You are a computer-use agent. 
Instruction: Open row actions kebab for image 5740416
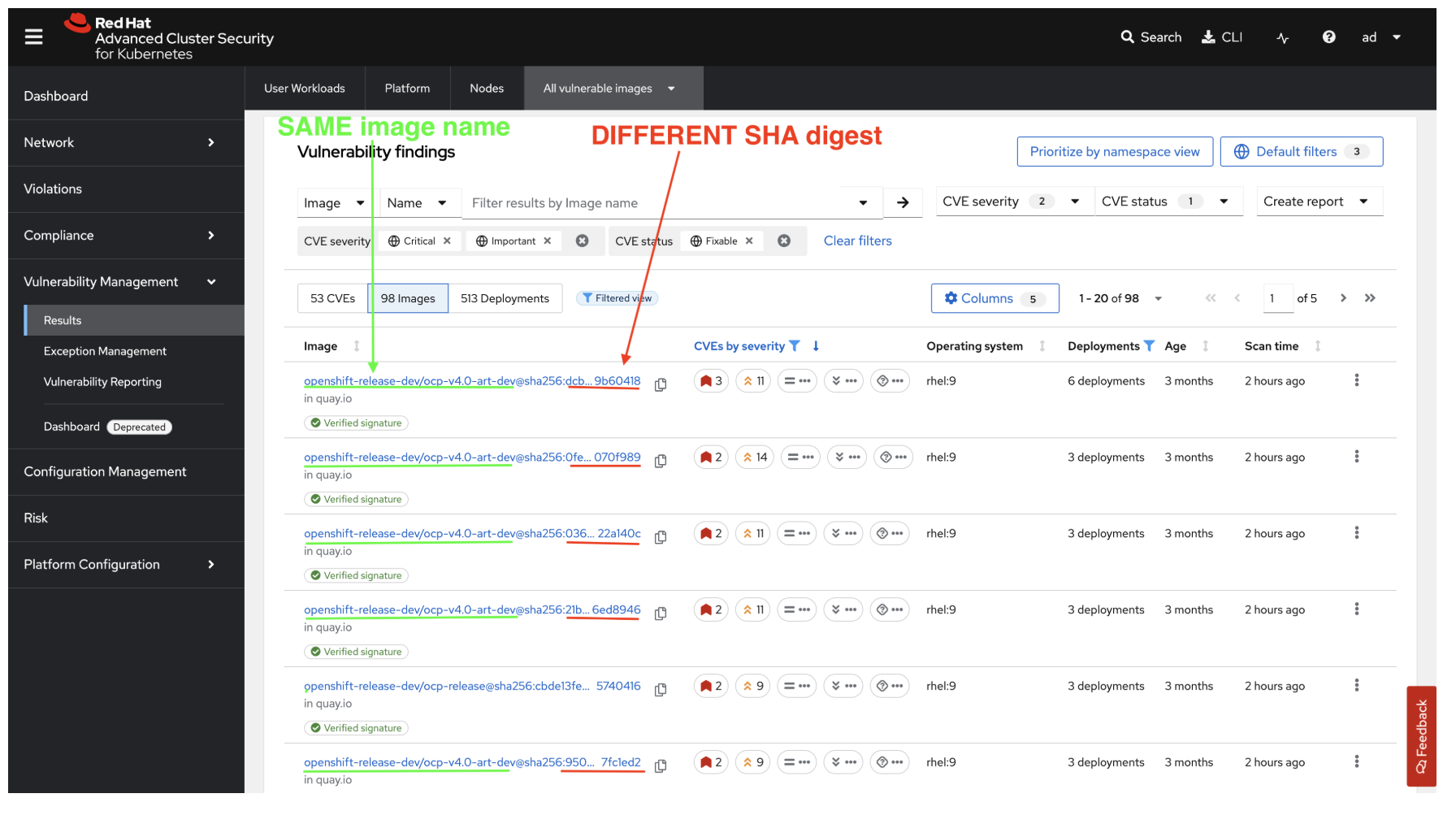click(1357, 686)
